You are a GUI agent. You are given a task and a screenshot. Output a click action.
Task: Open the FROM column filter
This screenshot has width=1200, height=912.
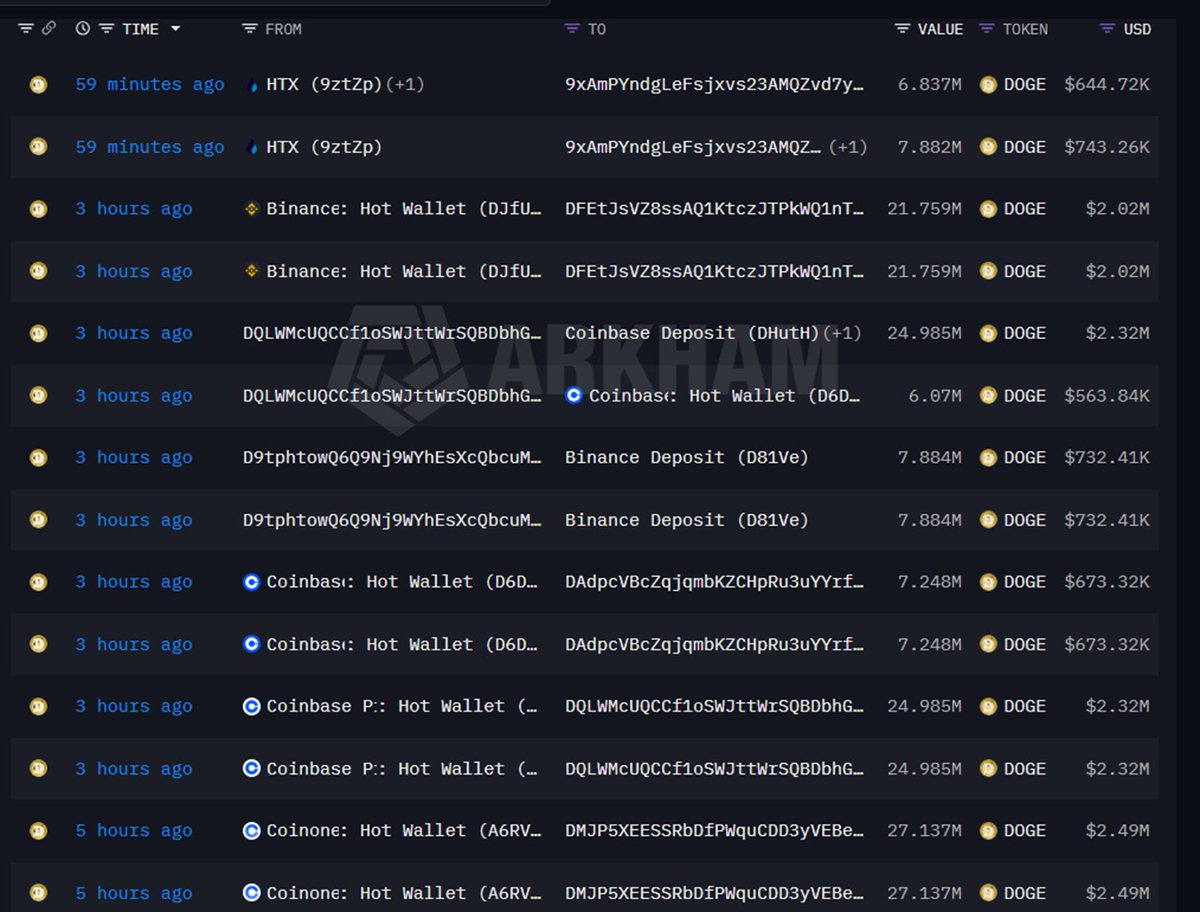click(250, 29)
